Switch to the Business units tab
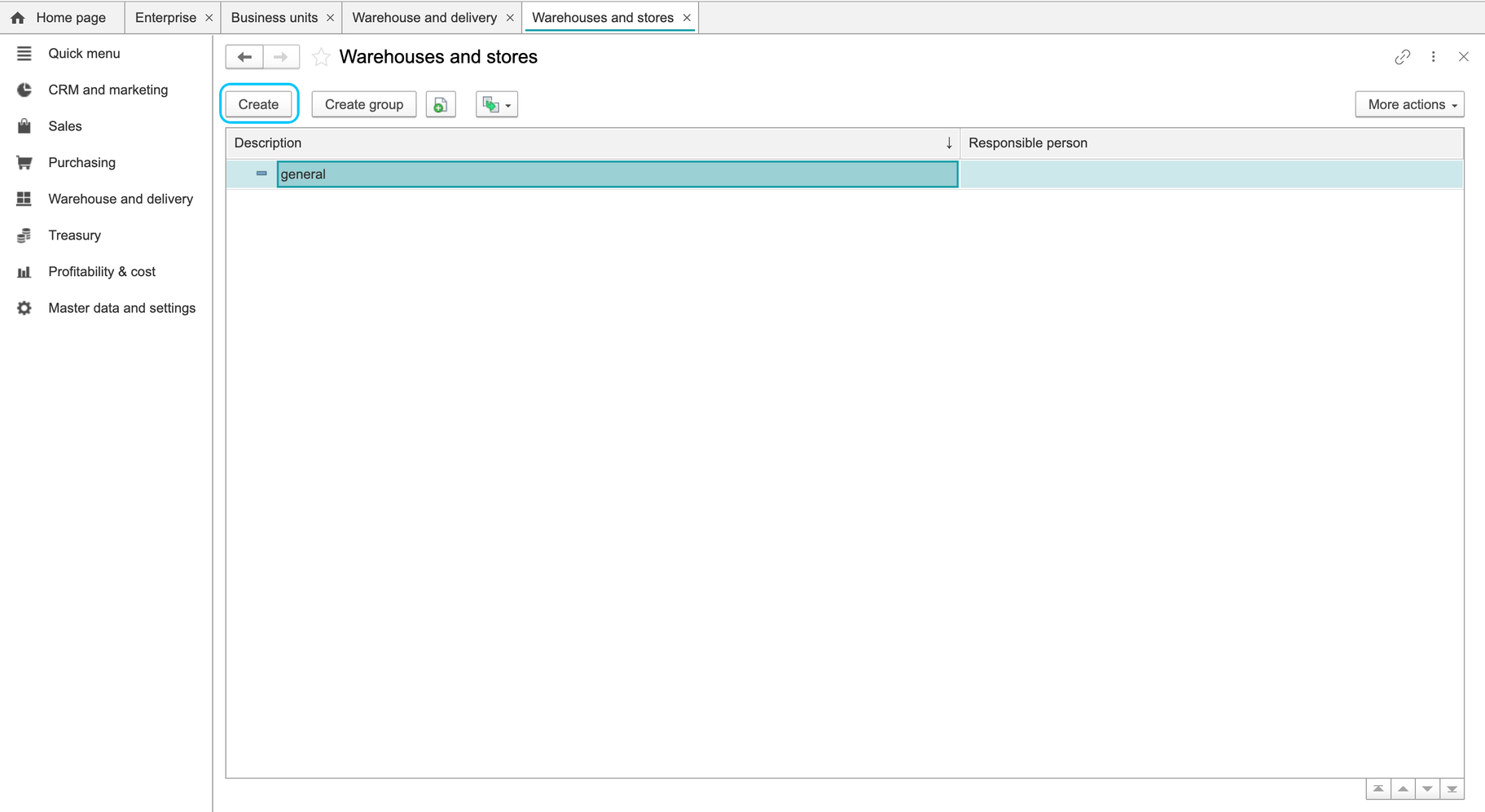 point(275,18)
